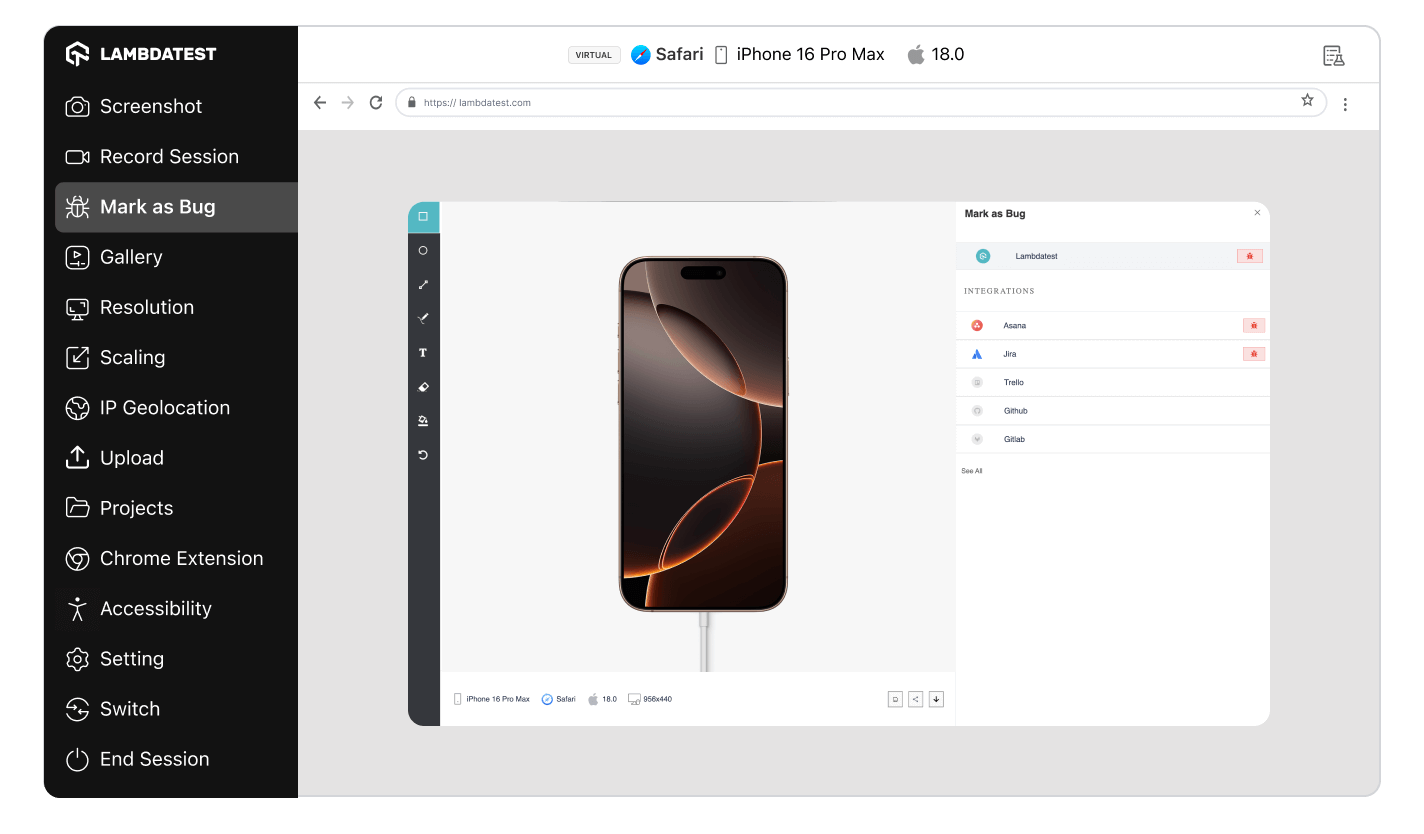
Task: Pick the line drawing tool
Action: (x=423, y=285)
